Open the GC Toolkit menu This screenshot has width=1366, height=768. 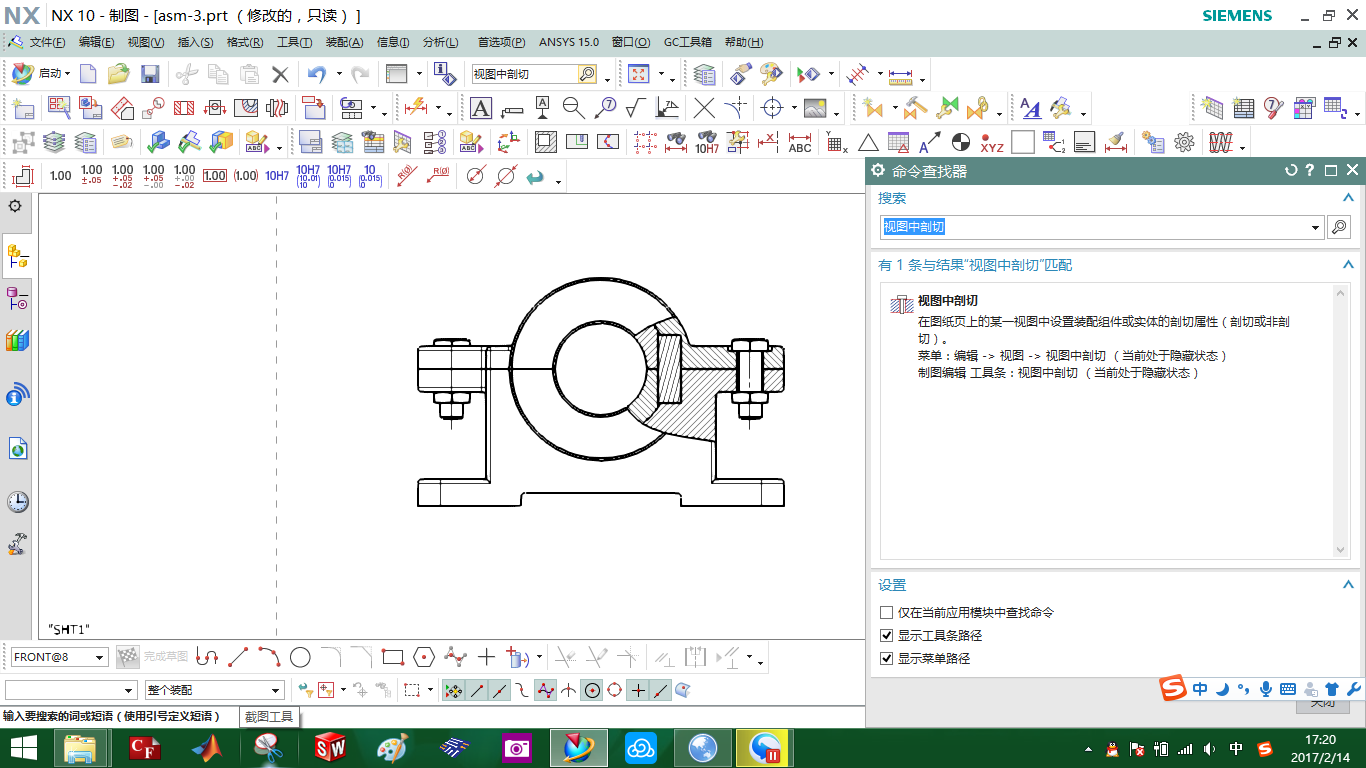coord(688,42)
